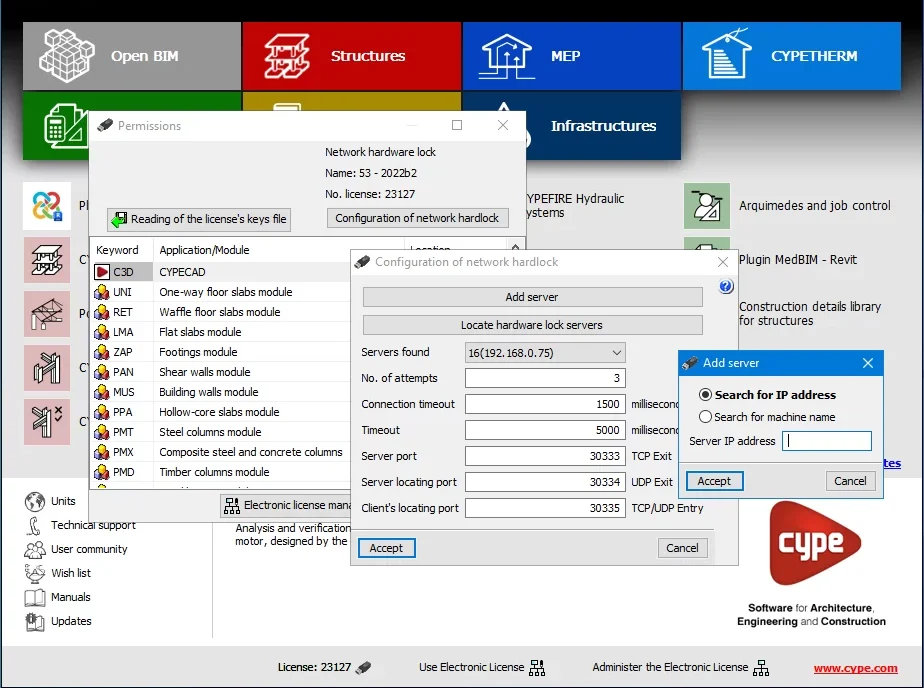Click the PPA module key icon
Image resolution: width=924 pixels, height=688 pixels.
coord(102,412)
